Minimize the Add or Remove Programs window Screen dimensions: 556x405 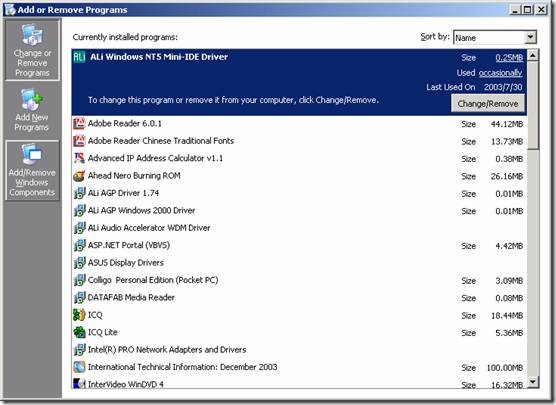516,10
